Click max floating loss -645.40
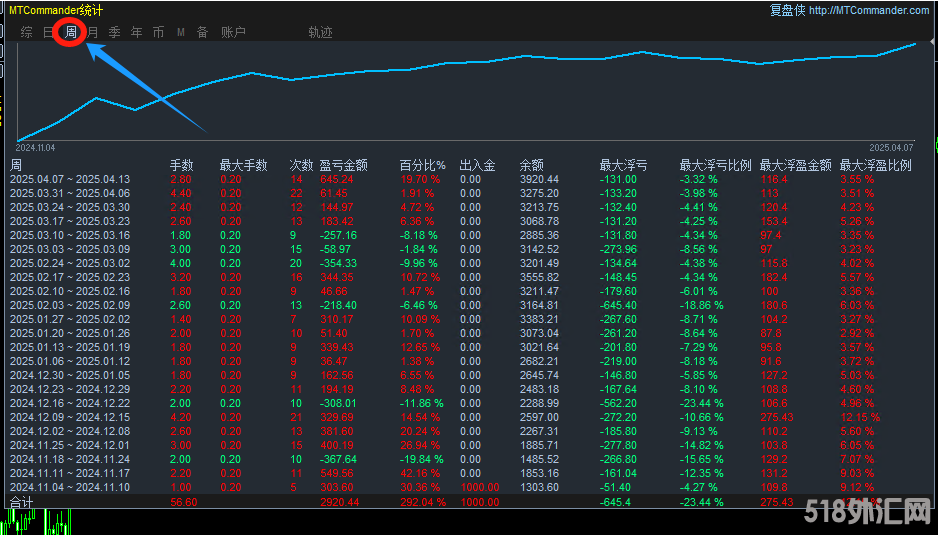This screenshot has height=535, width=938. pyautogui.click(x=619, y=305)
